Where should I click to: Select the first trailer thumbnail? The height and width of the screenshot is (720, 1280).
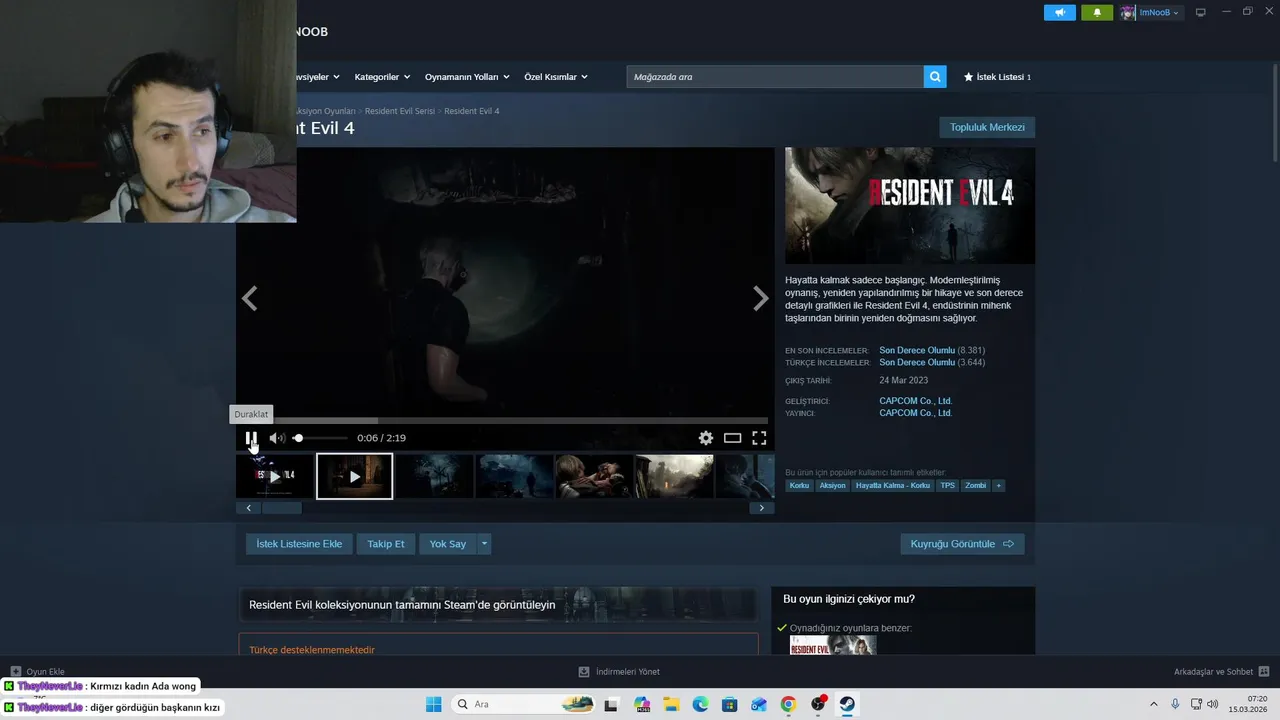tap(274, 476)
